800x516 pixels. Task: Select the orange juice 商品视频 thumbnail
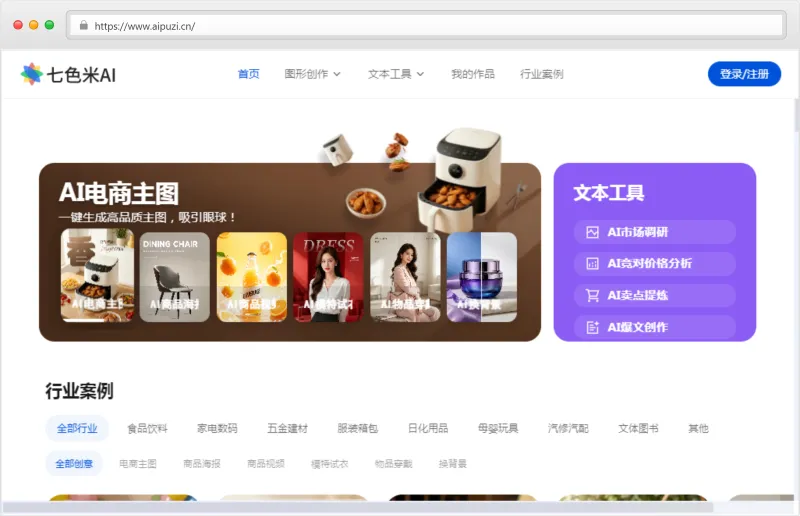tap(252, 277)
